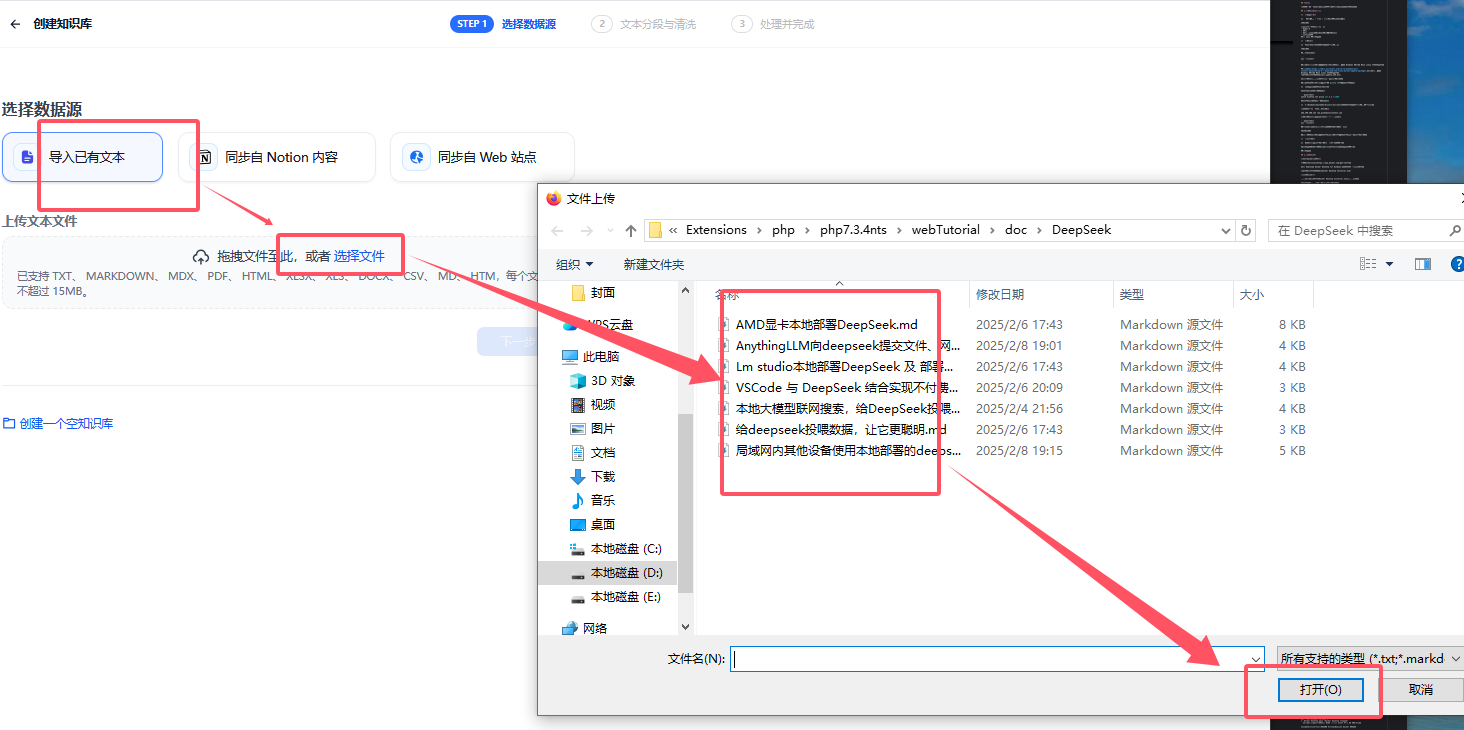
Task: Open the 文档 folder in the sidebar
Action: 592,453
